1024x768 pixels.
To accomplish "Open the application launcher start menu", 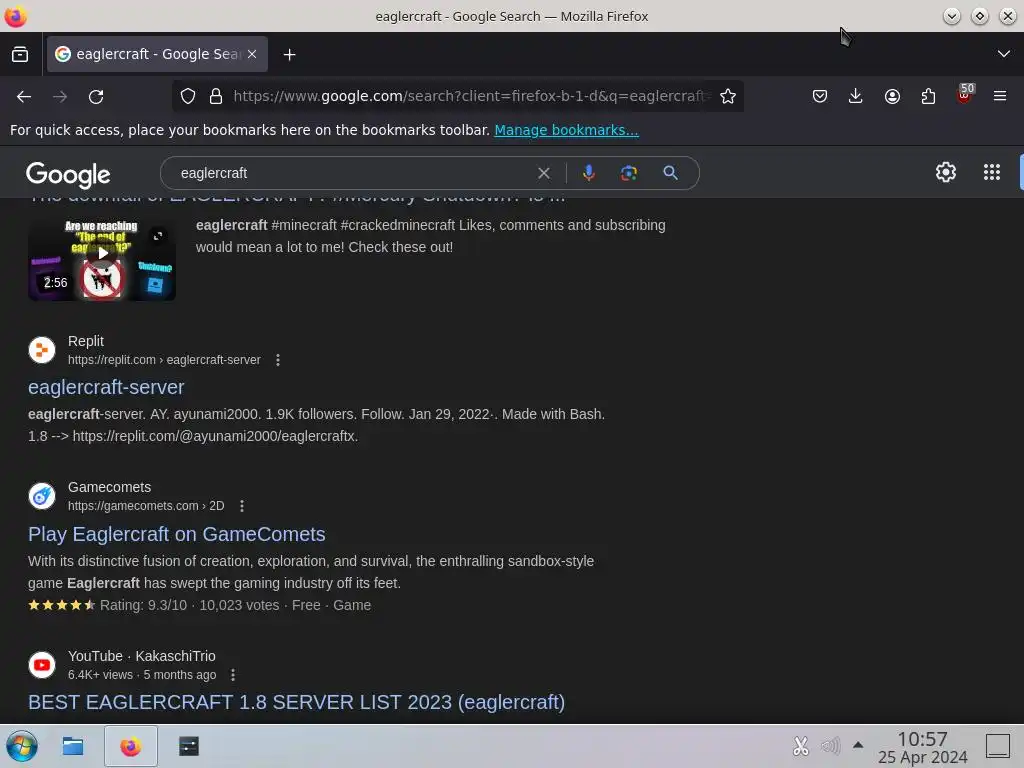I will [22, 746].
